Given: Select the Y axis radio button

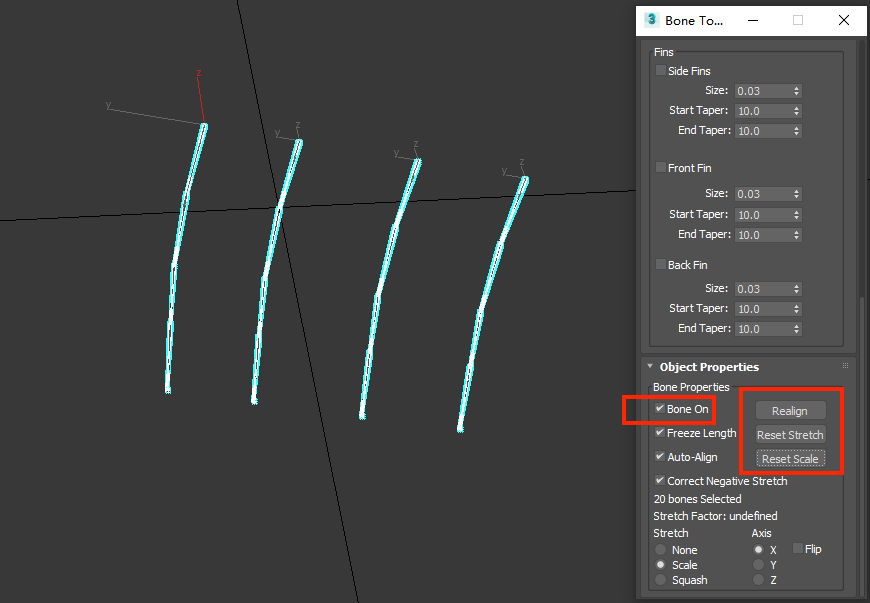Looking at the screenshot, I should (758, 565).
